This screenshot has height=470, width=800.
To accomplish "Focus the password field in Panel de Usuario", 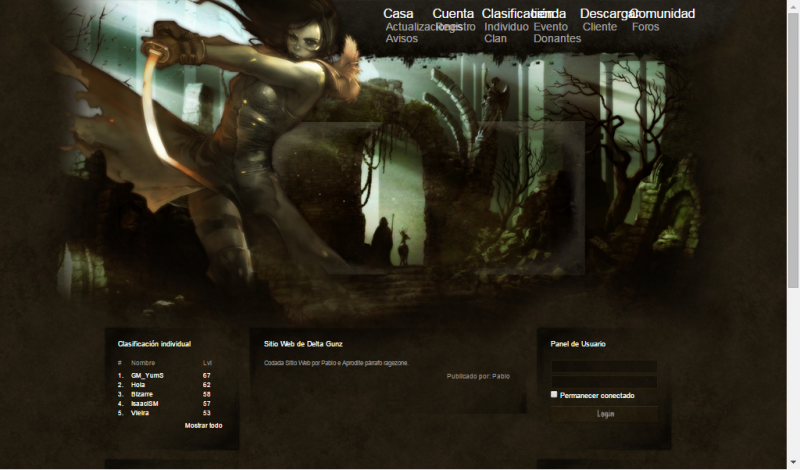I will click(604, 382).
